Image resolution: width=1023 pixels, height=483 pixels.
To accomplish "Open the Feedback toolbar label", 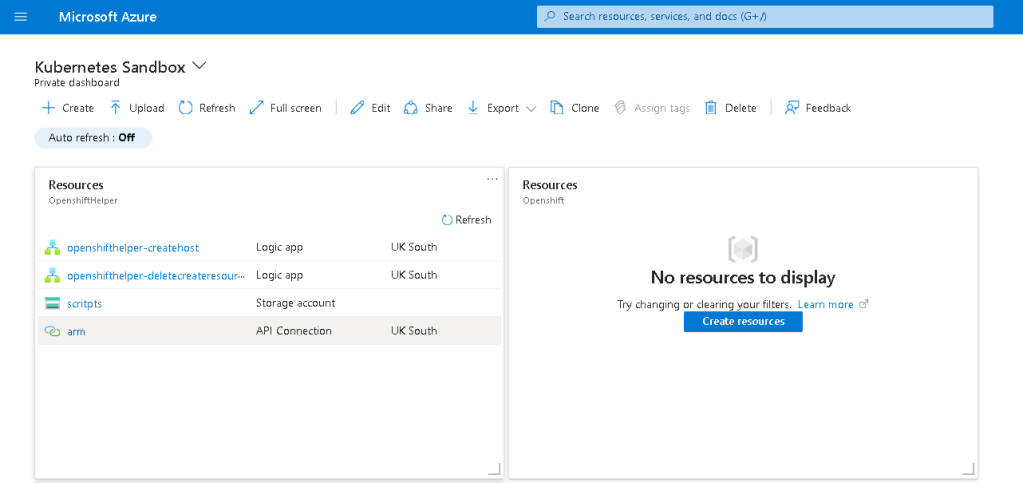I will [829, 108].
